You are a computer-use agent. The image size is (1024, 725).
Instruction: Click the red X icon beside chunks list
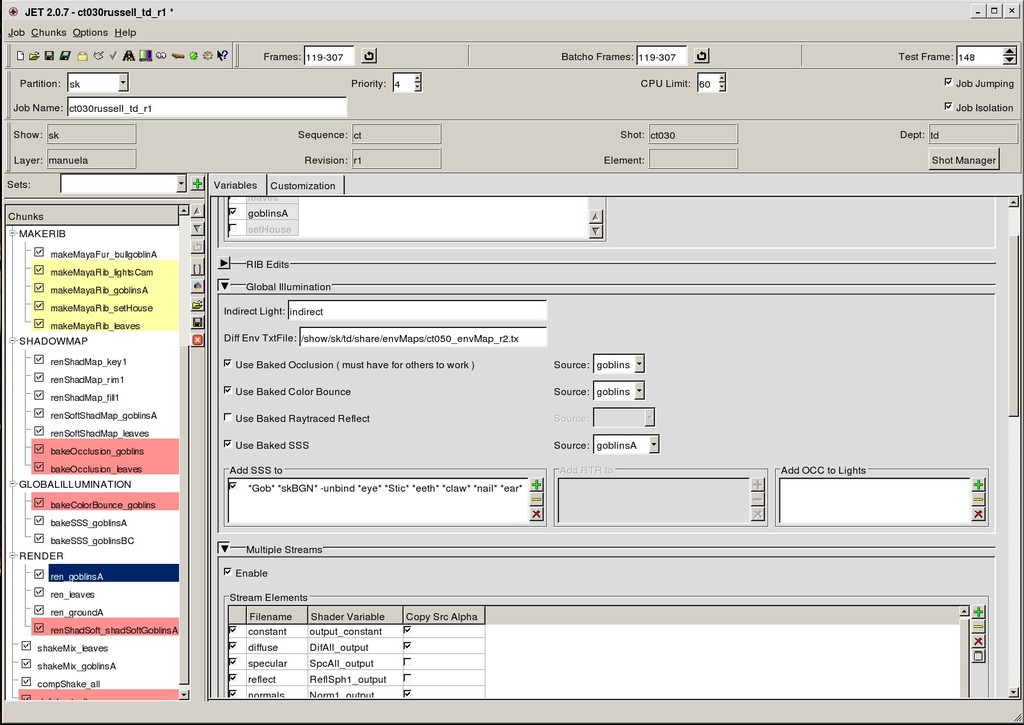pyautogui.click(x=197, y=340)
